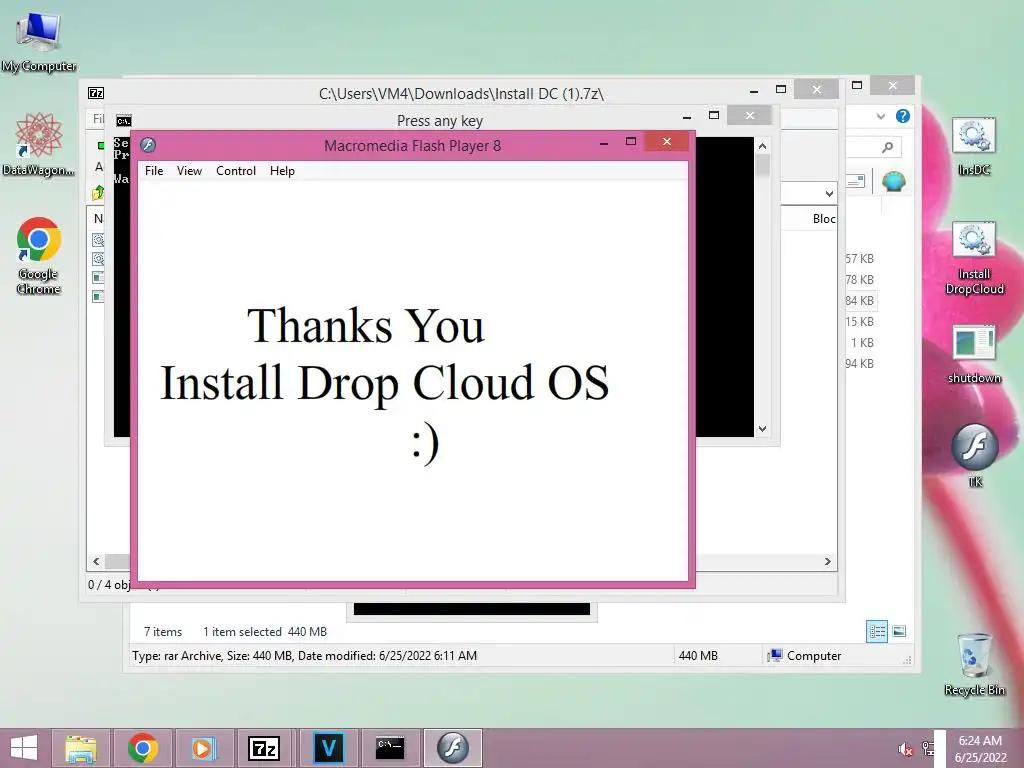Click the shell icon in Explorer toolbar
The image size is (1024, 768).
[893, 181]
